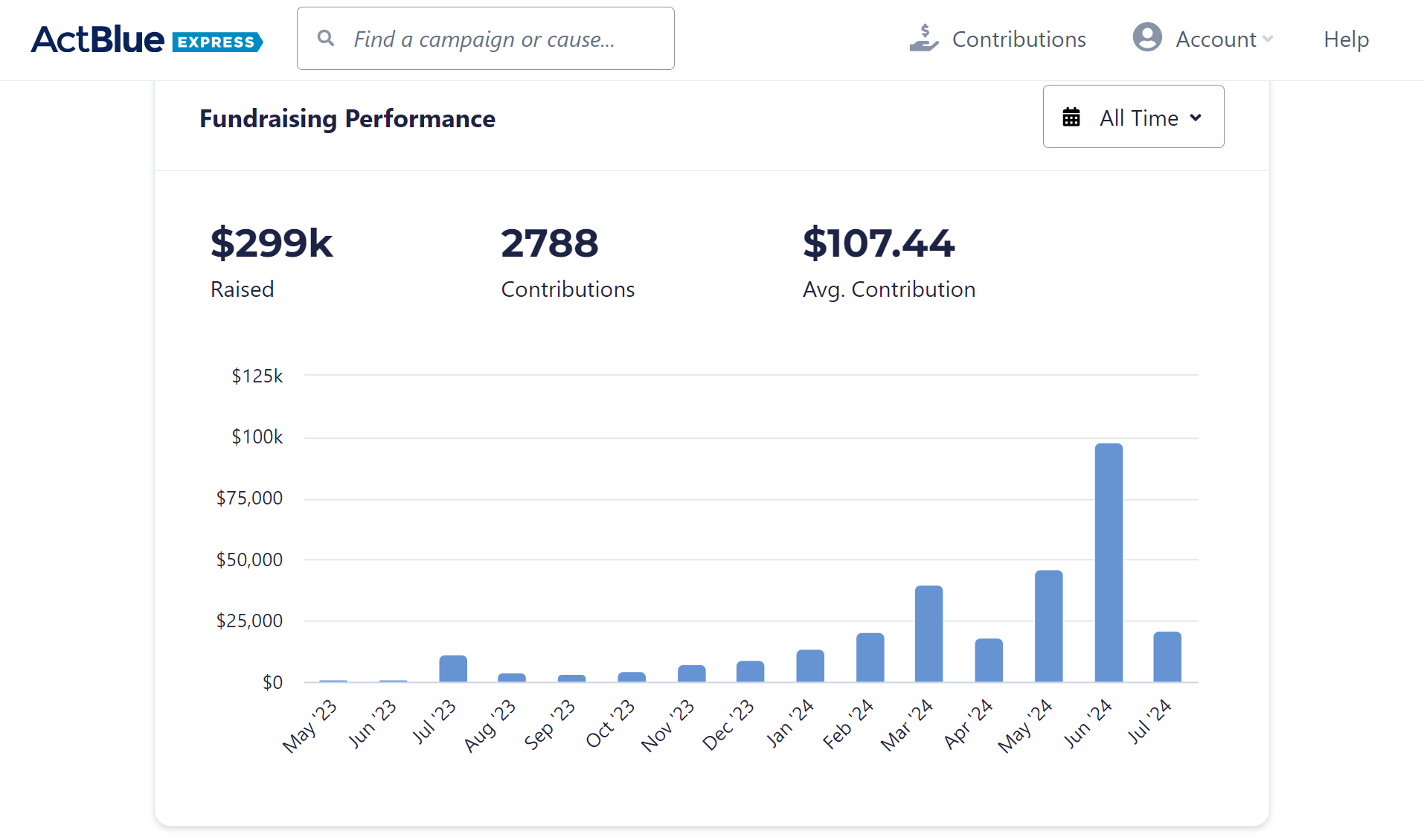Open the All Time date range dropdown
This screenshot has height=840, width=1424.
[1133, 117]
